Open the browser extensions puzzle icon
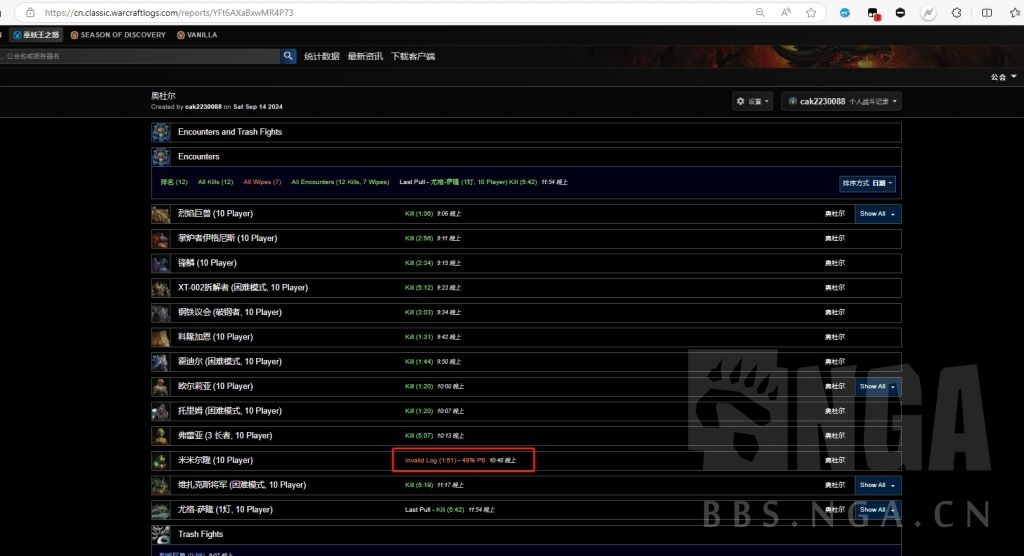This screenshot has width=1024, height=556. click(x=957, y=12)
